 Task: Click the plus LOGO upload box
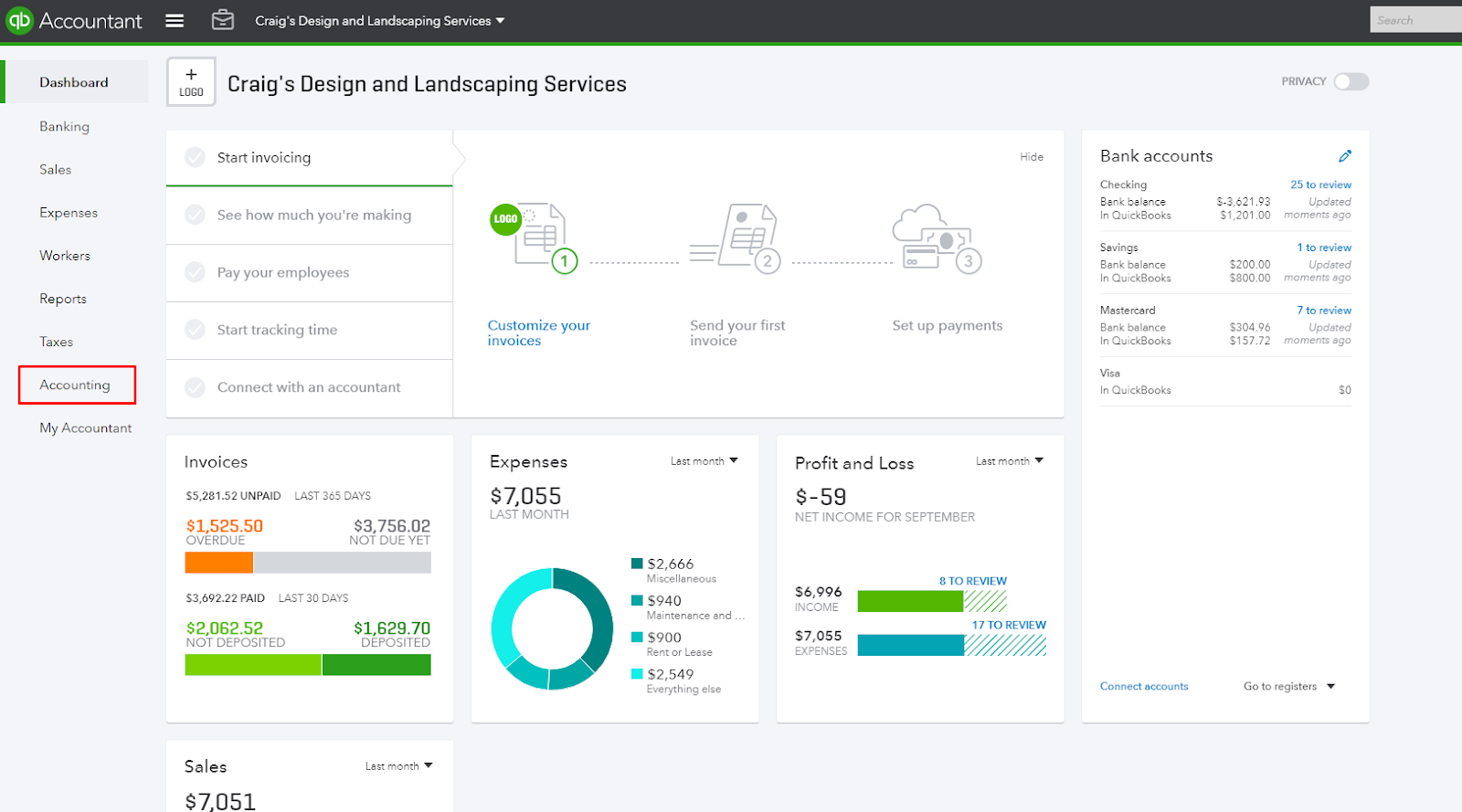click(191, 81)
